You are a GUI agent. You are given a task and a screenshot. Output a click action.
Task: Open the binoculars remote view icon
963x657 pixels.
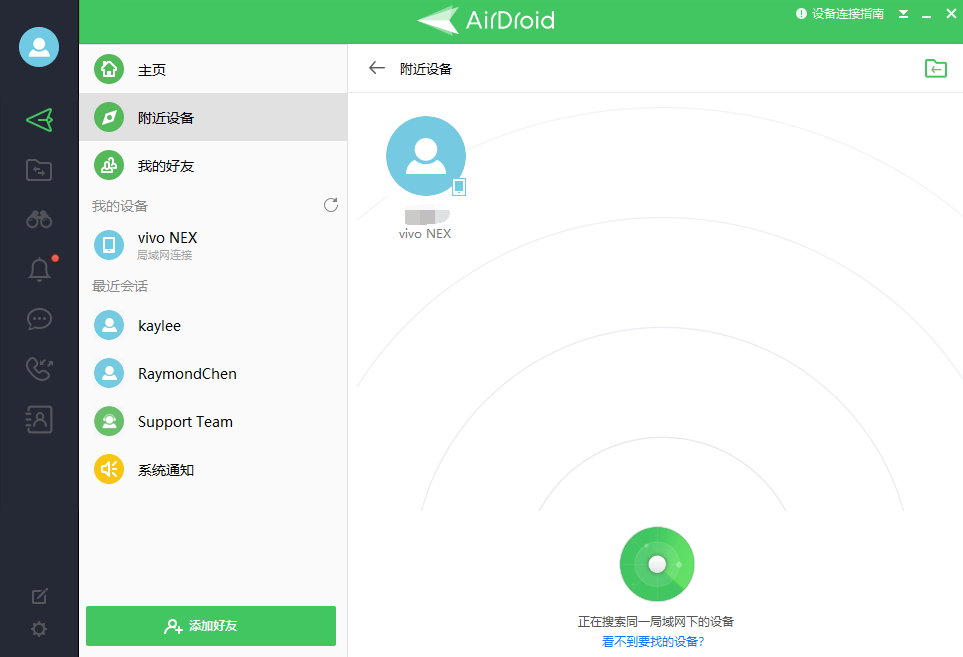(39, 219)
